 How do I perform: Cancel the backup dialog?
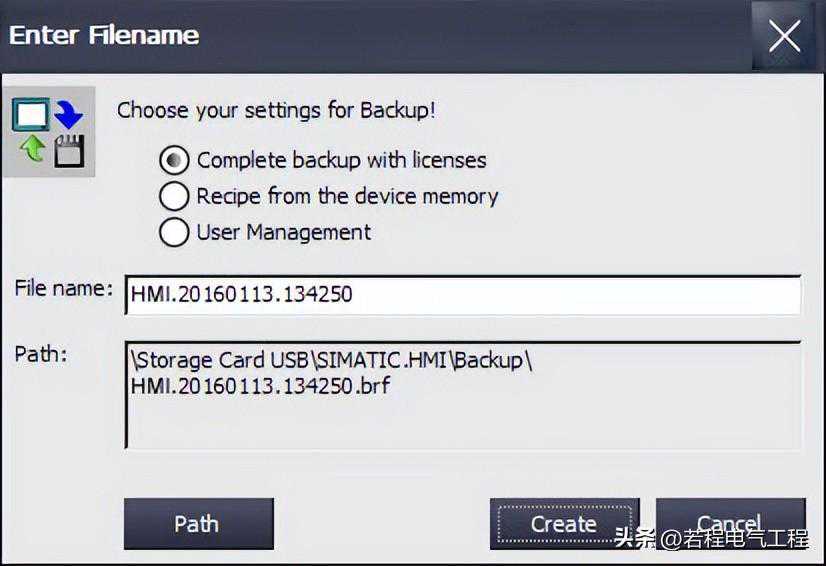[x=730, y=523]
